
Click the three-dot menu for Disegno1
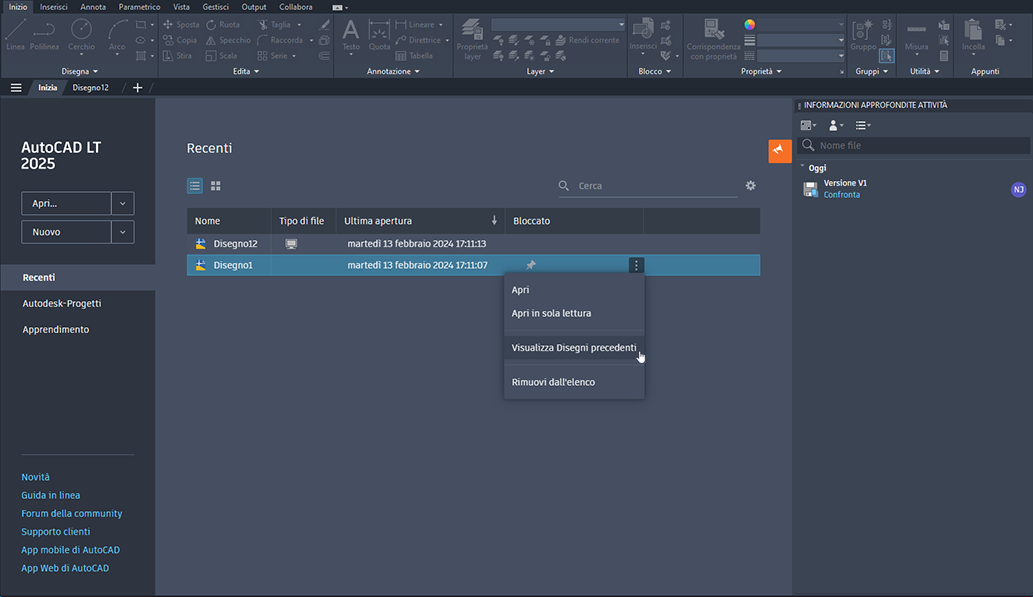(636, 265)
